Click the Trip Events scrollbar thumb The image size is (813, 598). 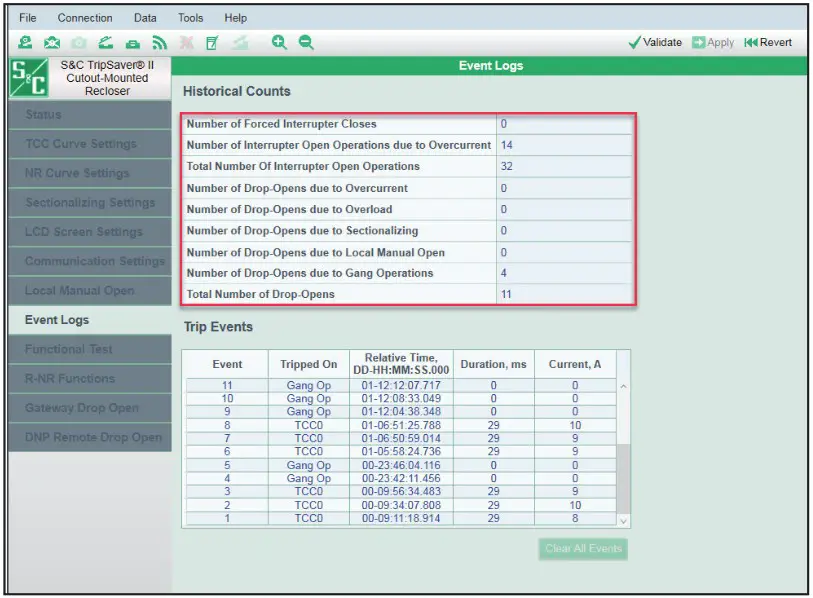tap(623, 479)
